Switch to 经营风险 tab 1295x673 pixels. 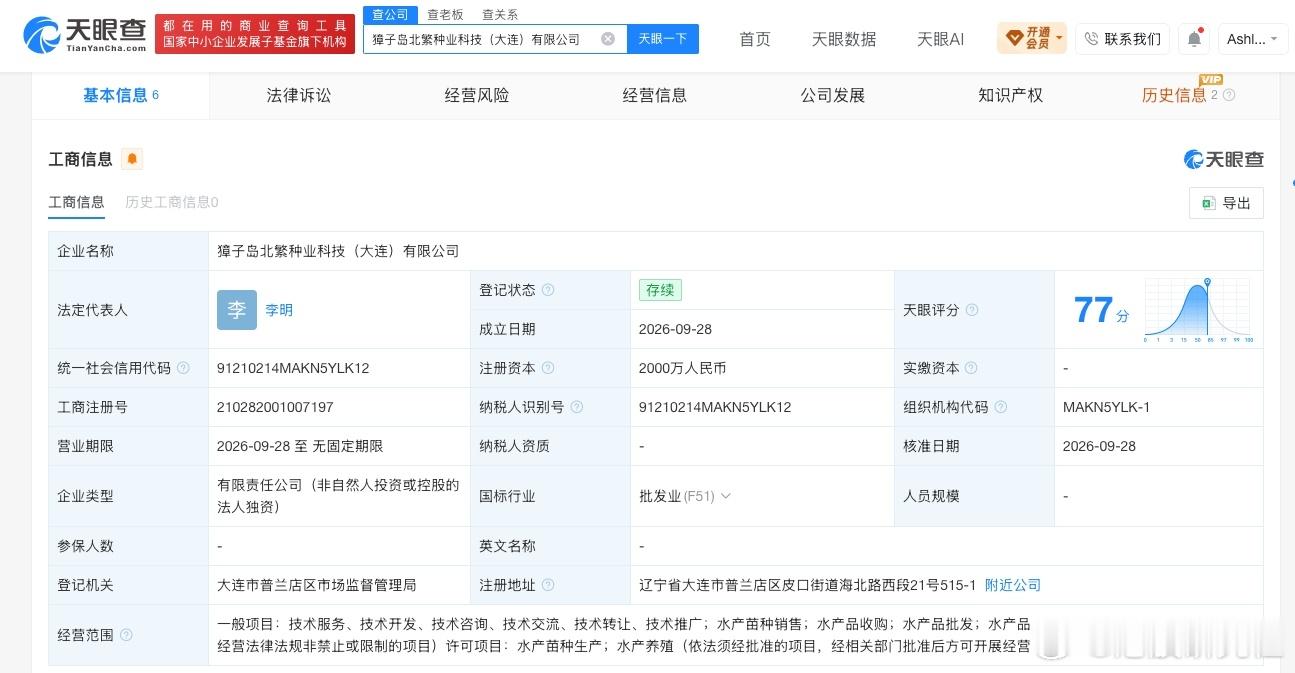pos(477,95)
